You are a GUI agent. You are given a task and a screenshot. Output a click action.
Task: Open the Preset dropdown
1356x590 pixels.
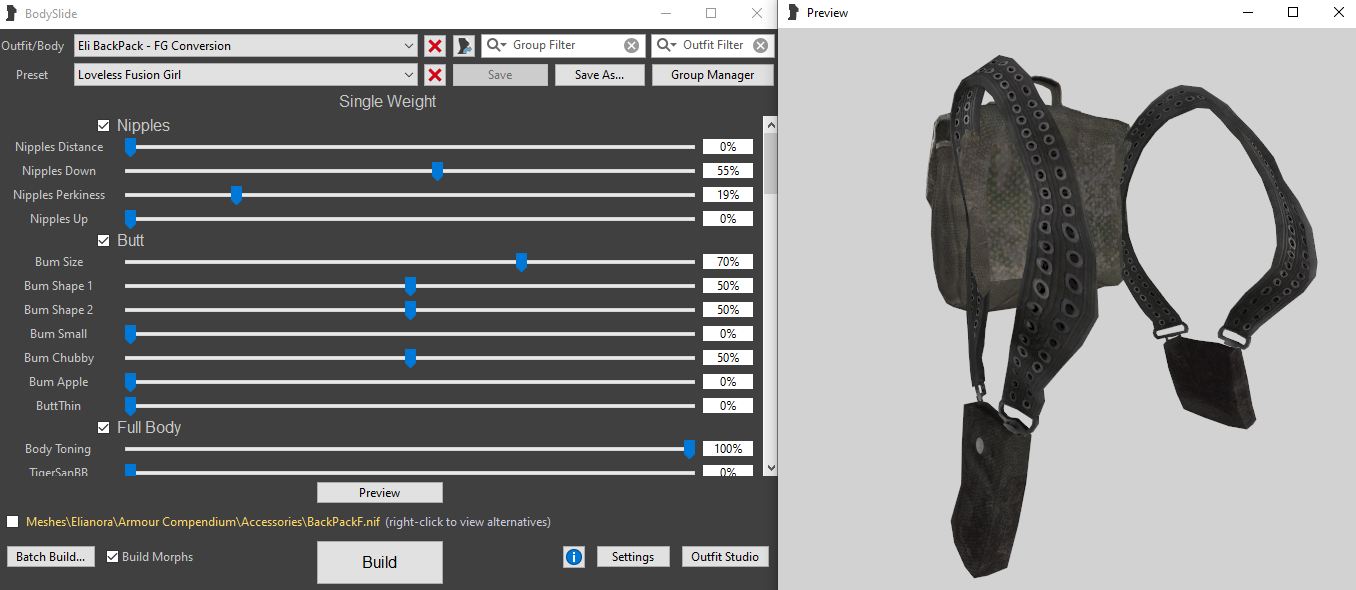246,75
